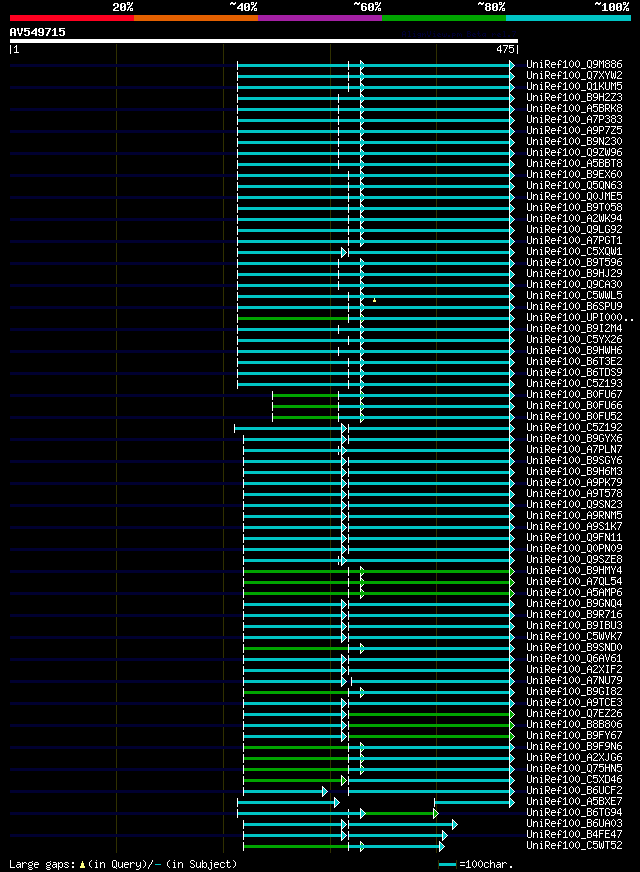This screenshot has height=872, width=640.
Task: Select the UniRef100_B0FU52 label
Action: [x=574, y=417]
